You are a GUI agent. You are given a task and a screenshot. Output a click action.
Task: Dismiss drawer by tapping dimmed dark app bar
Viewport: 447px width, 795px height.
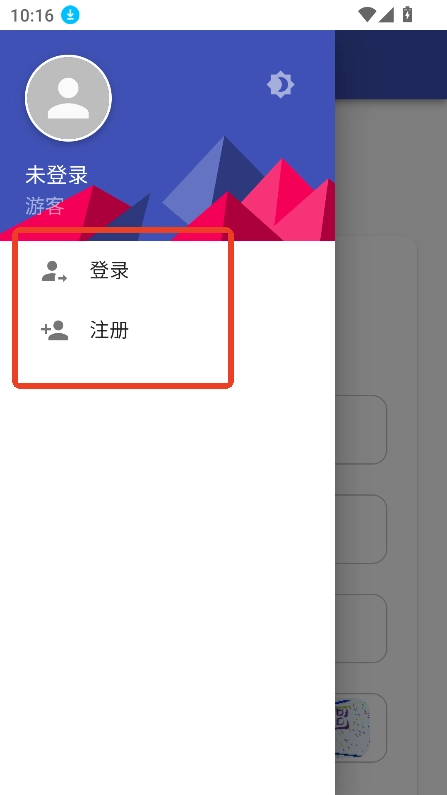[x=391, y=64]
